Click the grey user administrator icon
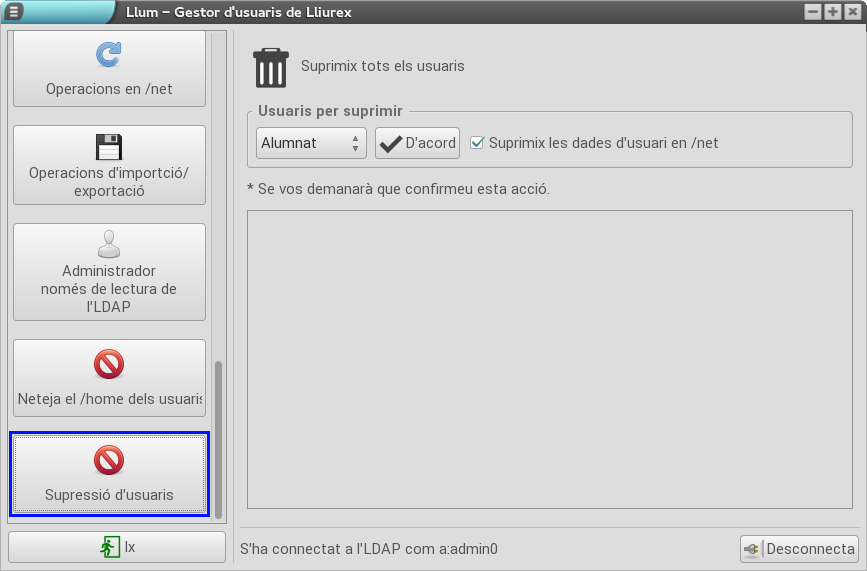 [x=108, y=244]
